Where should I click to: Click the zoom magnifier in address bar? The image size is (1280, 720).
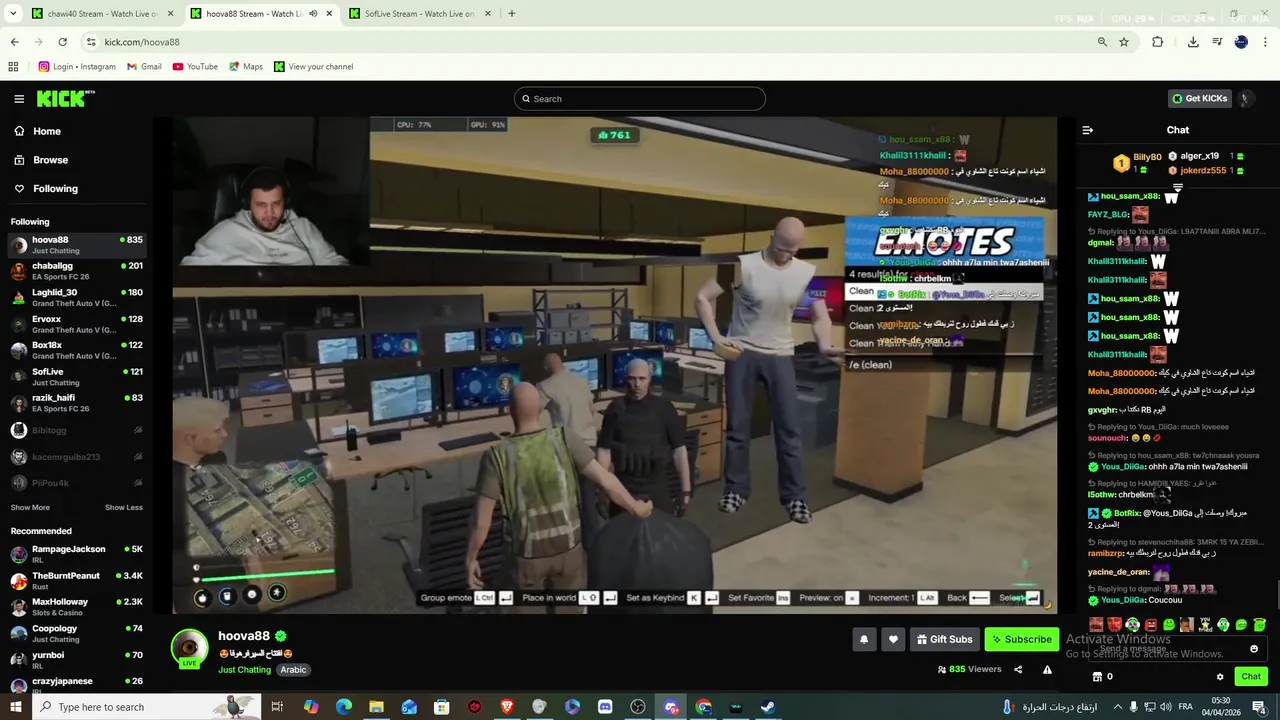(1102, 42)
